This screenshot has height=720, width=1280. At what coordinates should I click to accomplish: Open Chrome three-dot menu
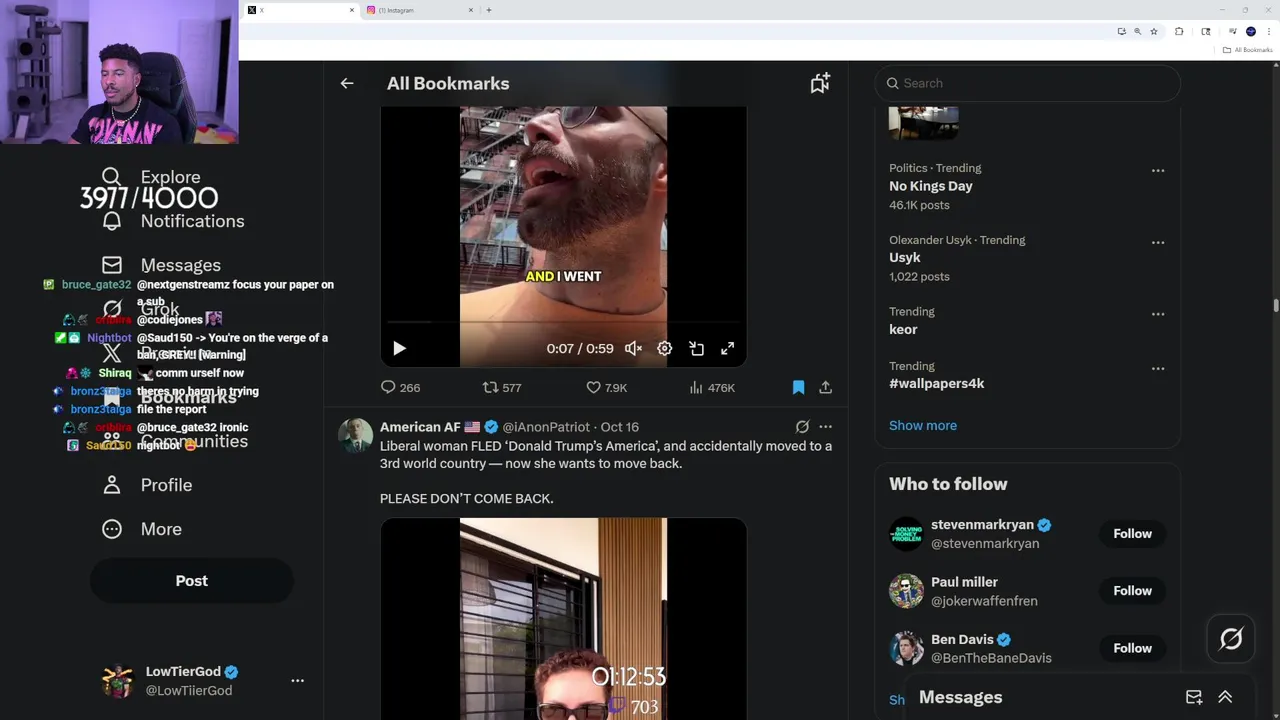click(1268, 31)
